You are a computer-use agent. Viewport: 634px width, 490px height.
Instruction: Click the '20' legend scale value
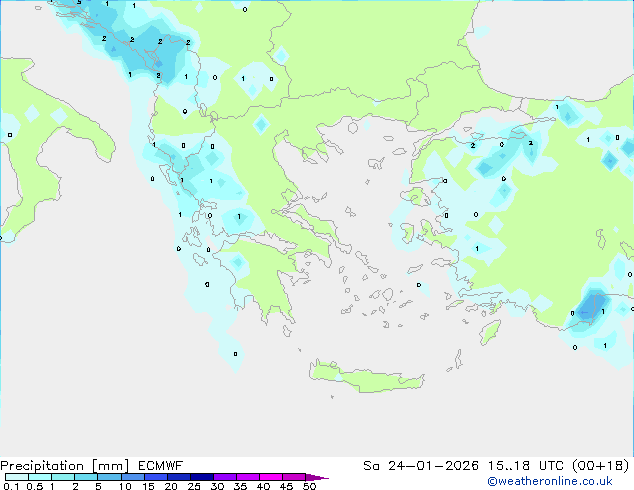pyautogui.click(x=171, y=486)
